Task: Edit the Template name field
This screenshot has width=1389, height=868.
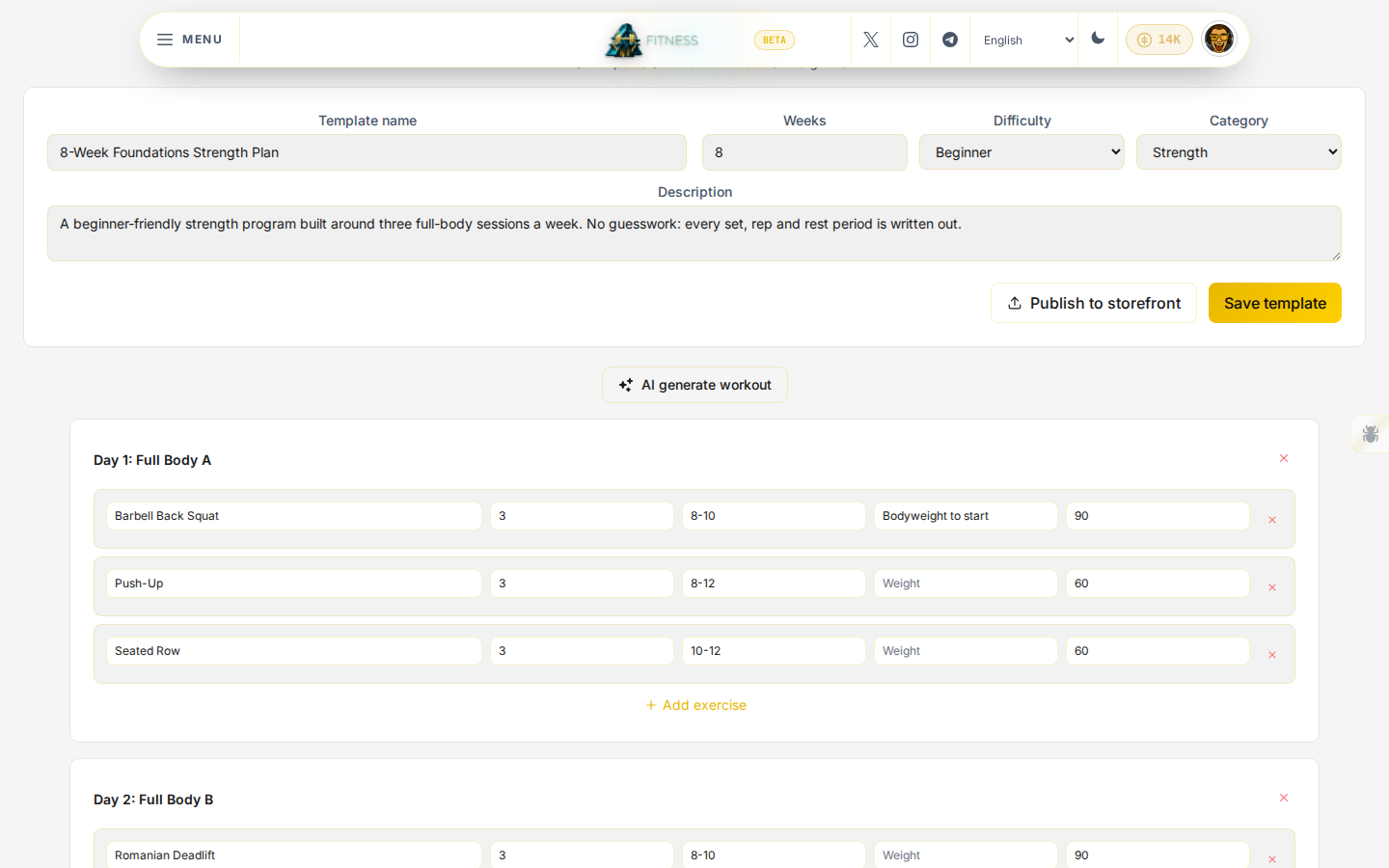Action: tap(367, 152)
